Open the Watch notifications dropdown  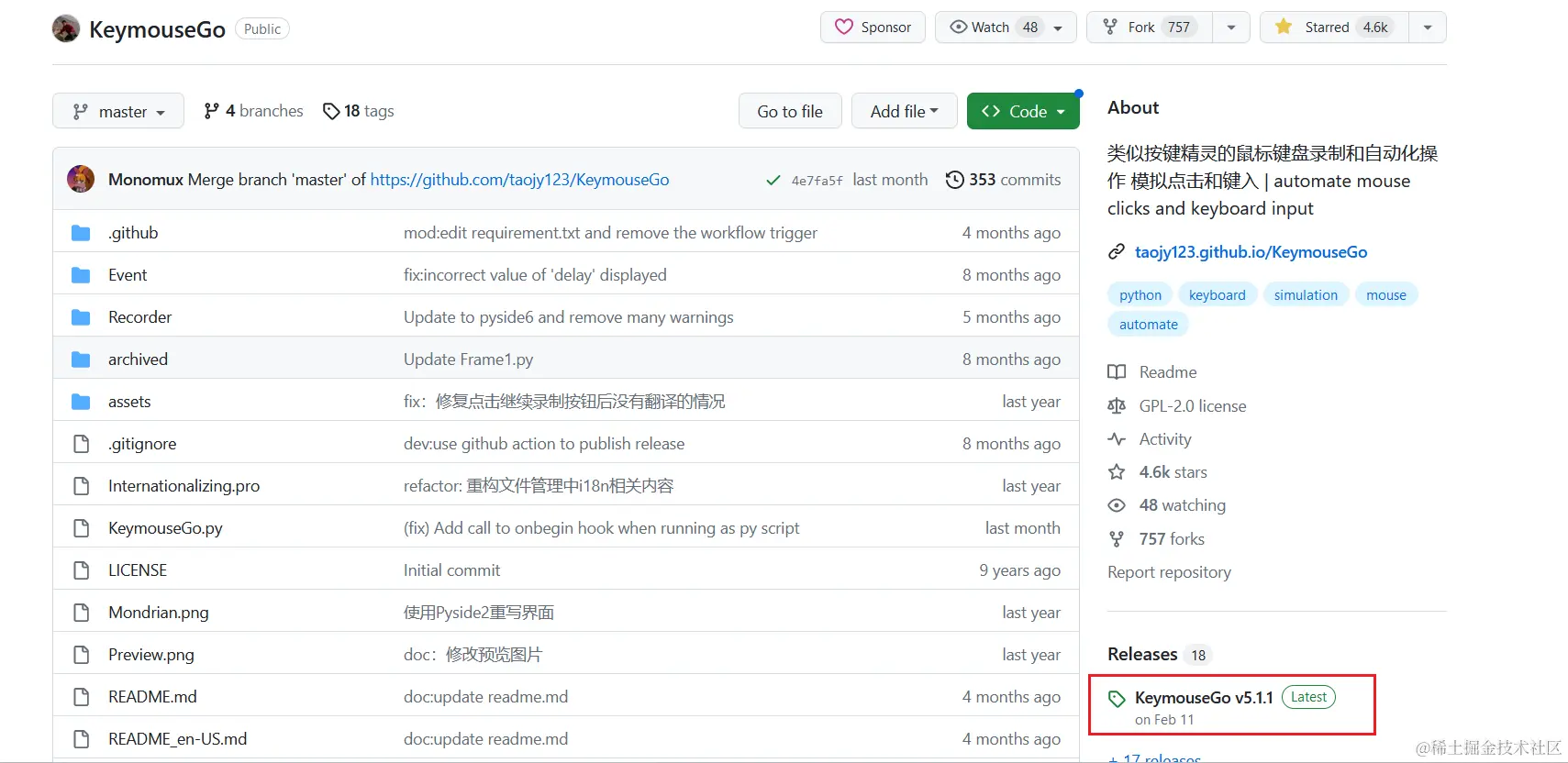point(1006,28)
